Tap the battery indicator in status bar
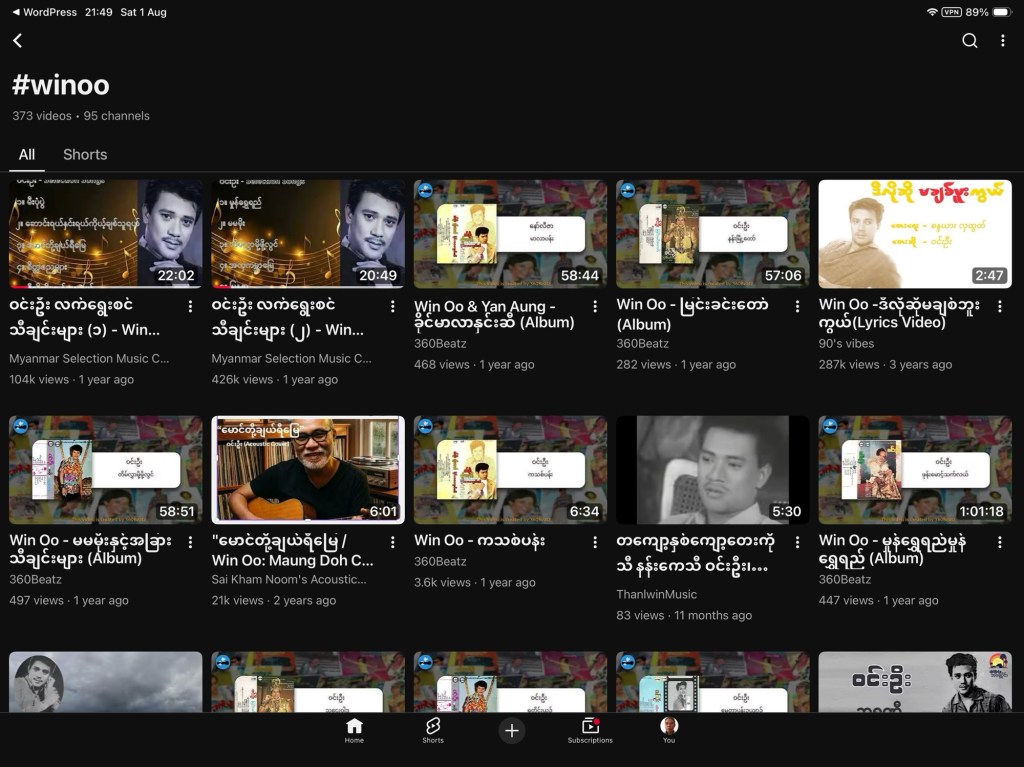This screenshot has height=767, width=1024. pyautogui.click(x=1001, y=12)
